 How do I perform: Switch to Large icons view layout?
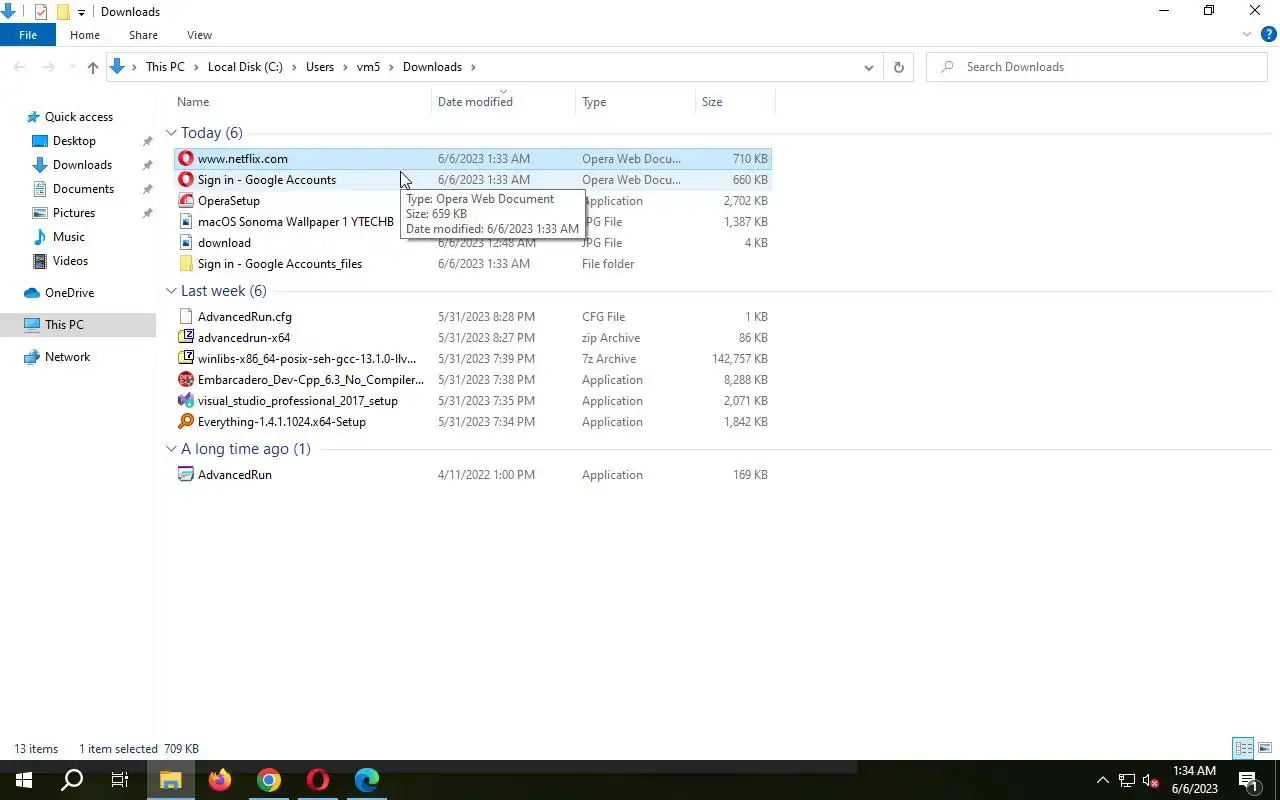(1265, 748)
